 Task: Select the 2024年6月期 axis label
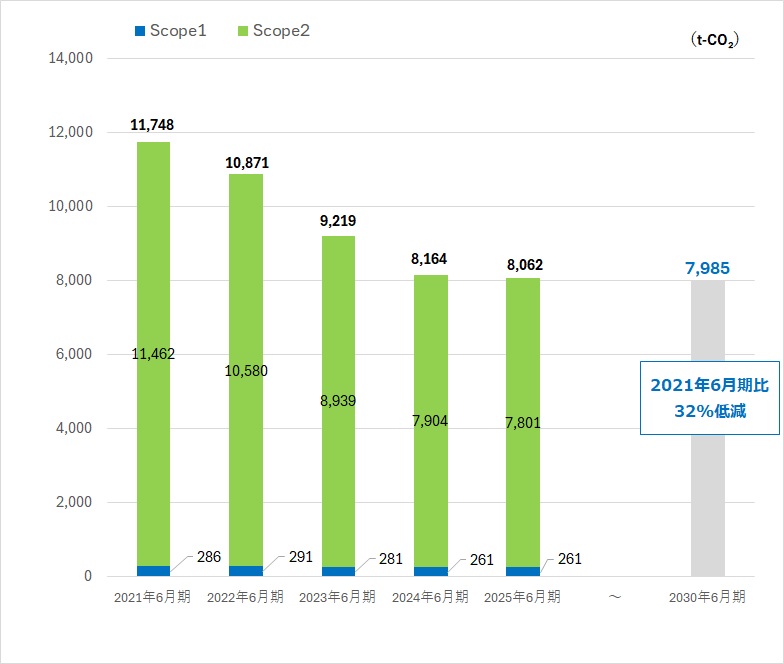tap(430, 597)
